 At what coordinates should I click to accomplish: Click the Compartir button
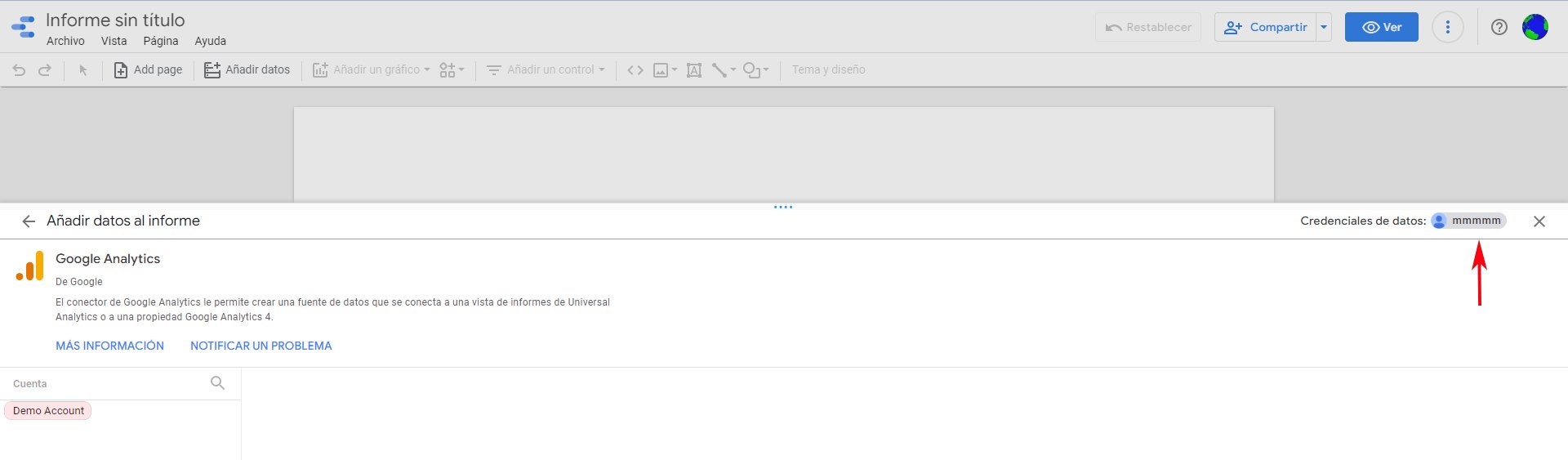[x=1266, y=27]
